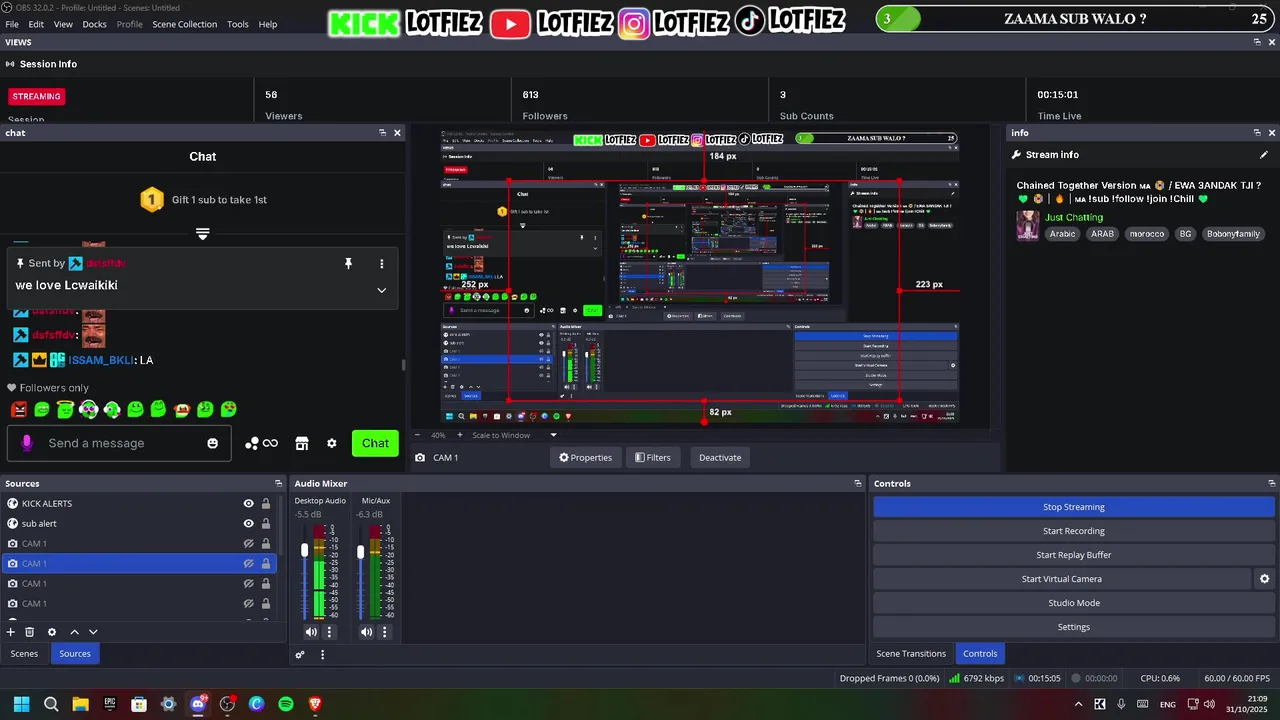Screen dimensions: 1280x720
Task: Zoom out preview with minus control
Action: coord(418,435)
